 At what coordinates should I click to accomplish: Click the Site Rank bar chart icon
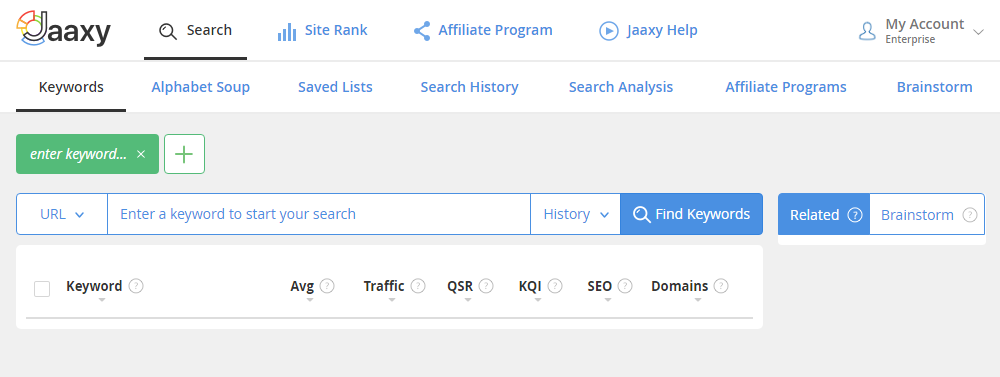(287, 31)
